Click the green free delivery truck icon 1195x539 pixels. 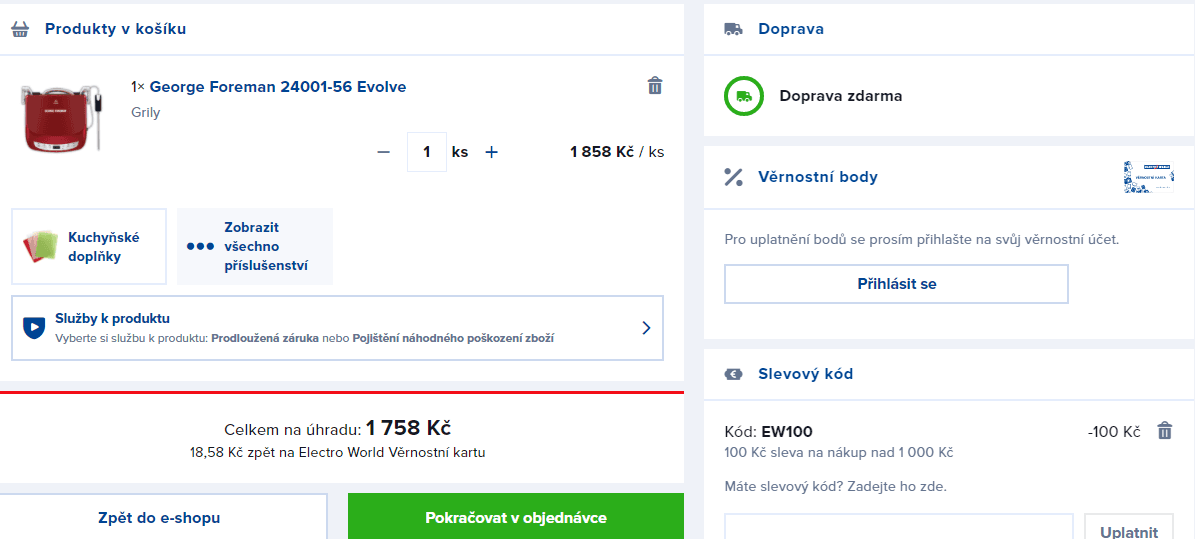[x=743, y=96]
